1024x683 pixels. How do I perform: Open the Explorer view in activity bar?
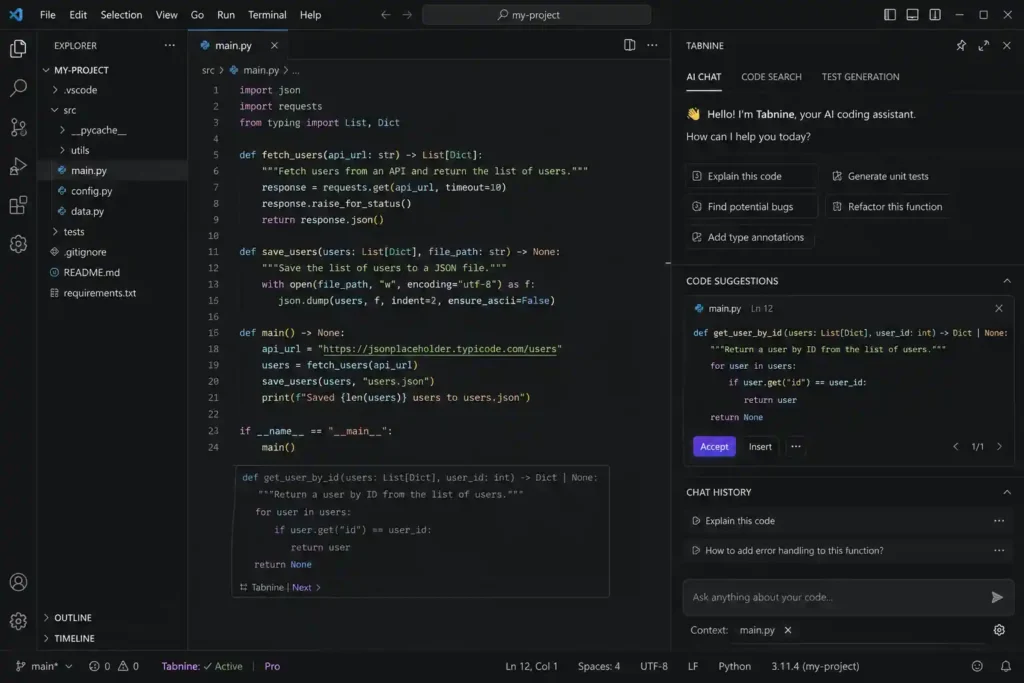18,48
